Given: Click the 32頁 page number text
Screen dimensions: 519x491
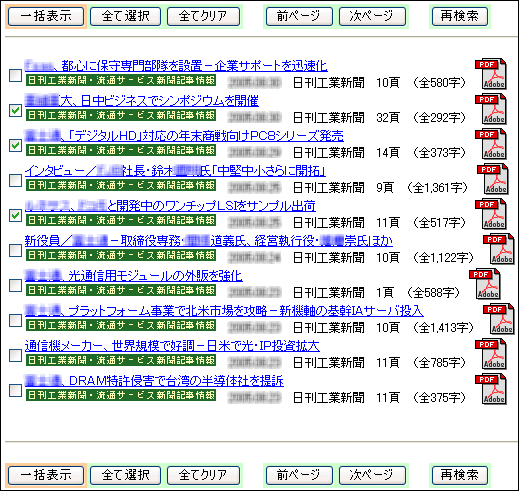Looking at the screenshot, I should coord(388,118).
